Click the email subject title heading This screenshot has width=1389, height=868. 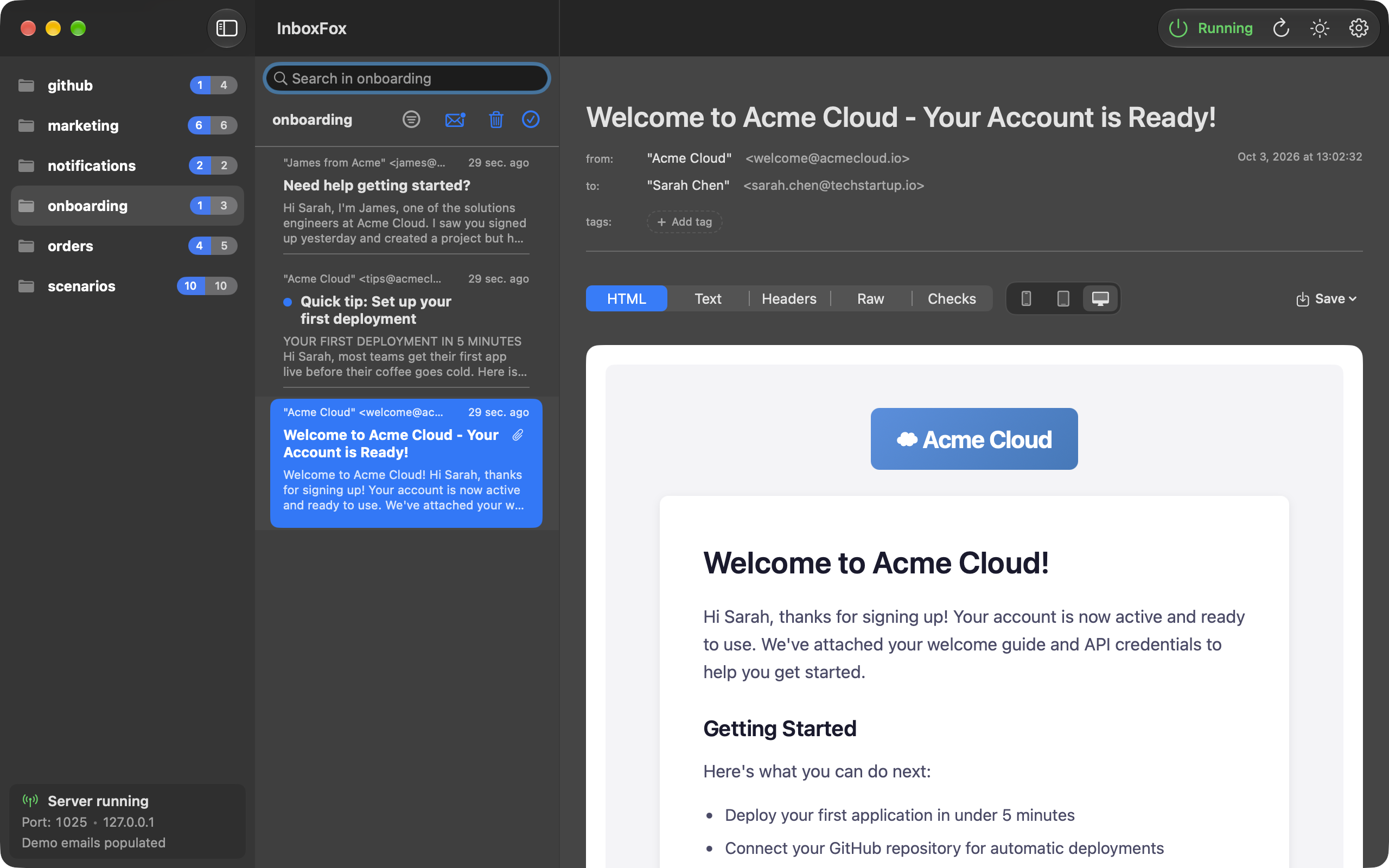click(901, 117)
